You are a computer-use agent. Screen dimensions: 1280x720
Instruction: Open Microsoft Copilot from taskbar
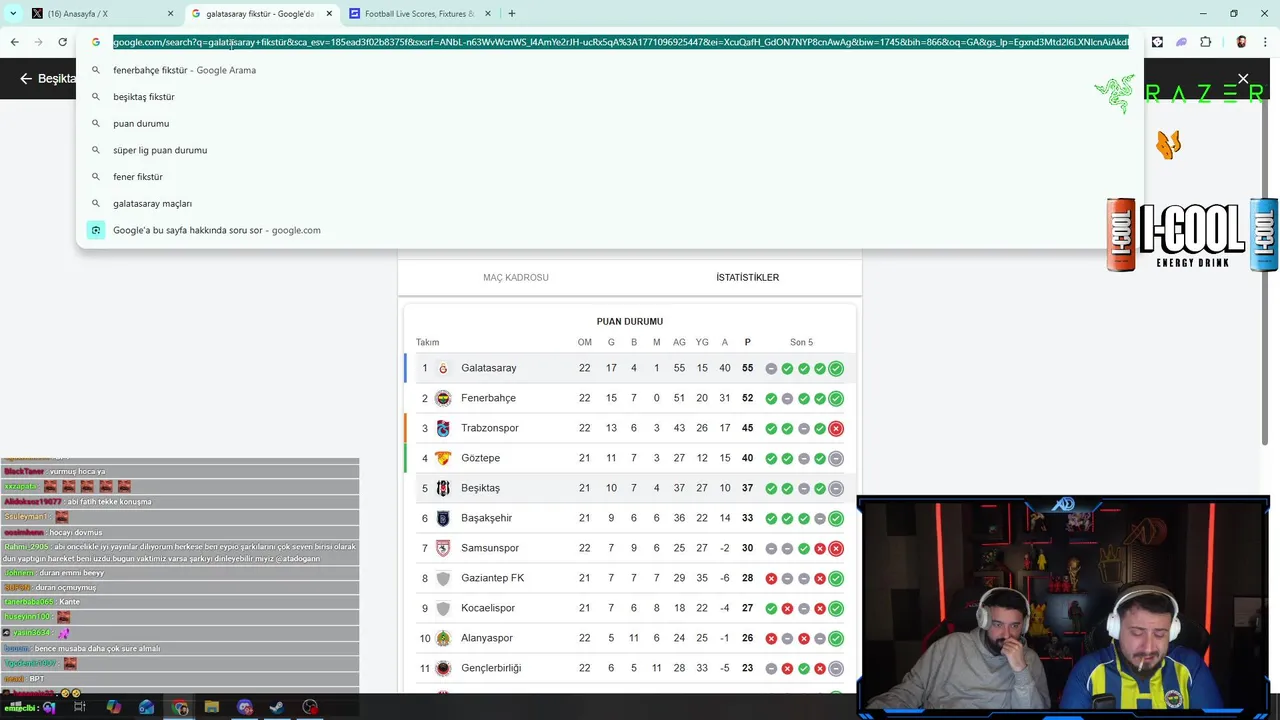click(113, 707)
